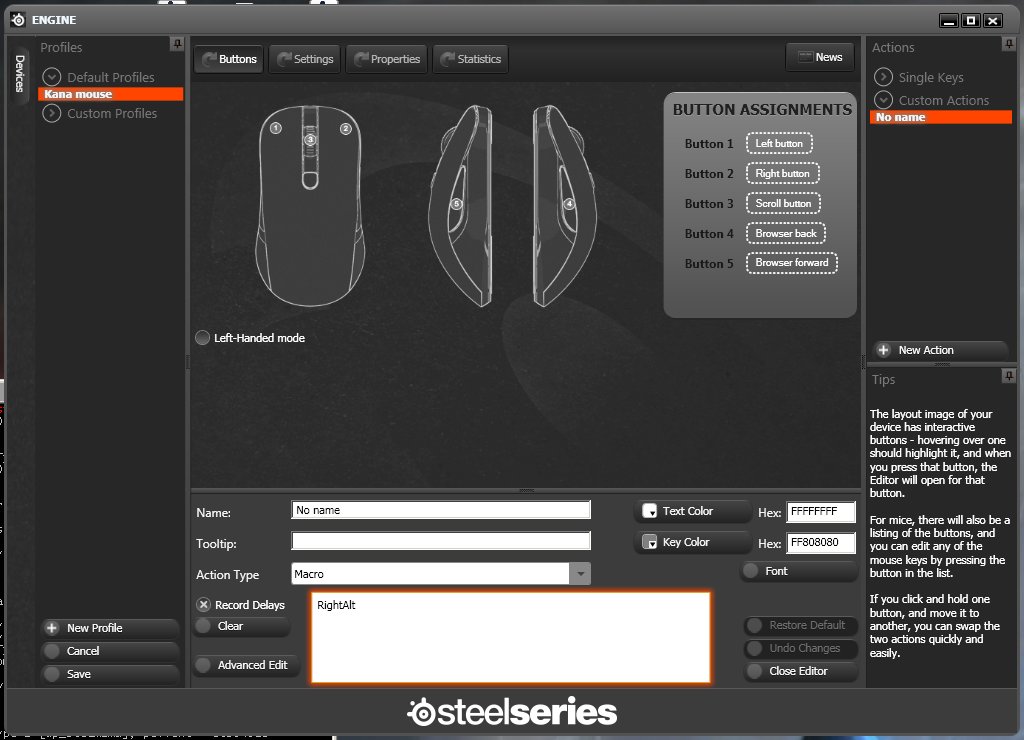
Task: Open the Properties tab
Action: click(387, 59)
